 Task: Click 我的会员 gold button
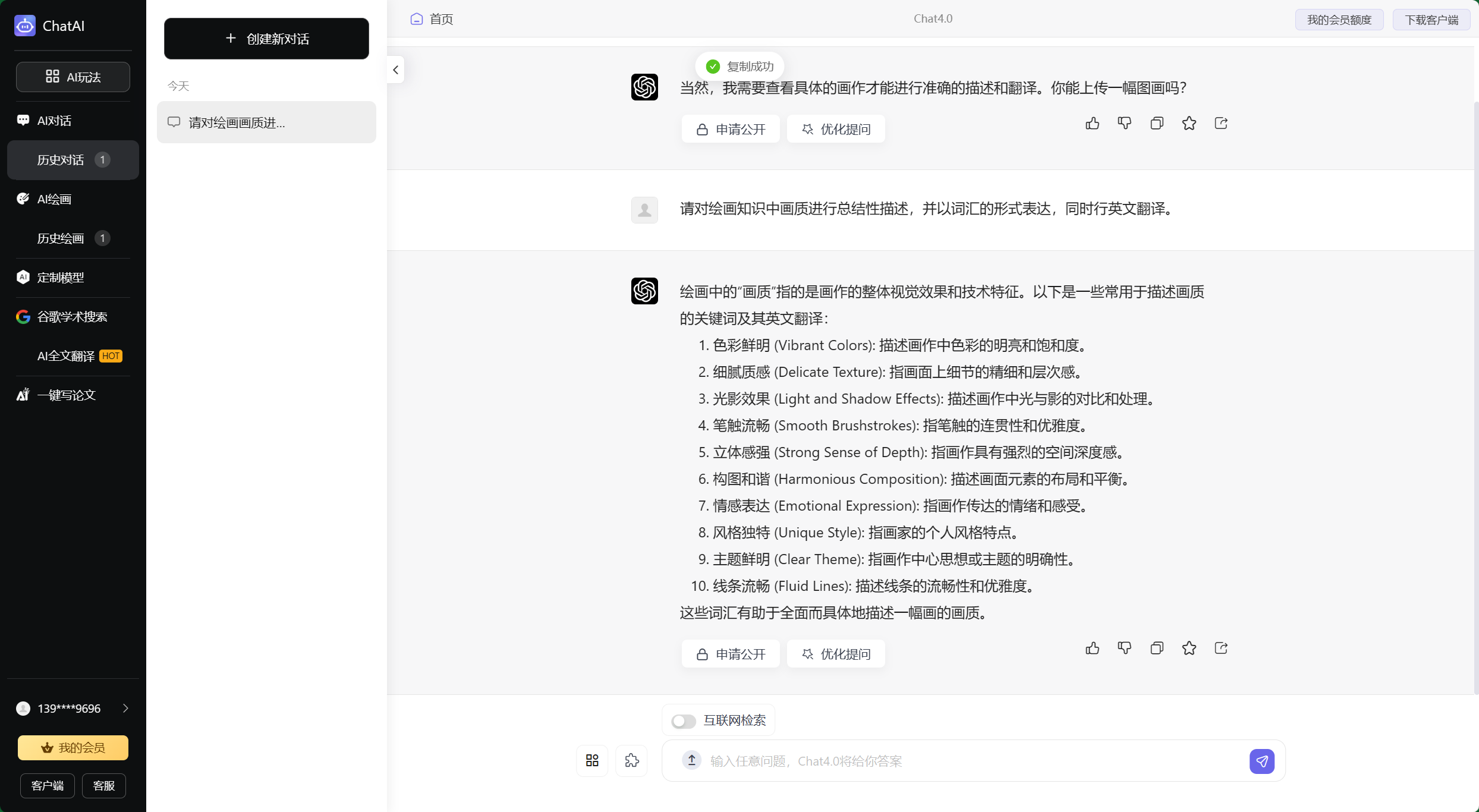(x=73, y=748)
